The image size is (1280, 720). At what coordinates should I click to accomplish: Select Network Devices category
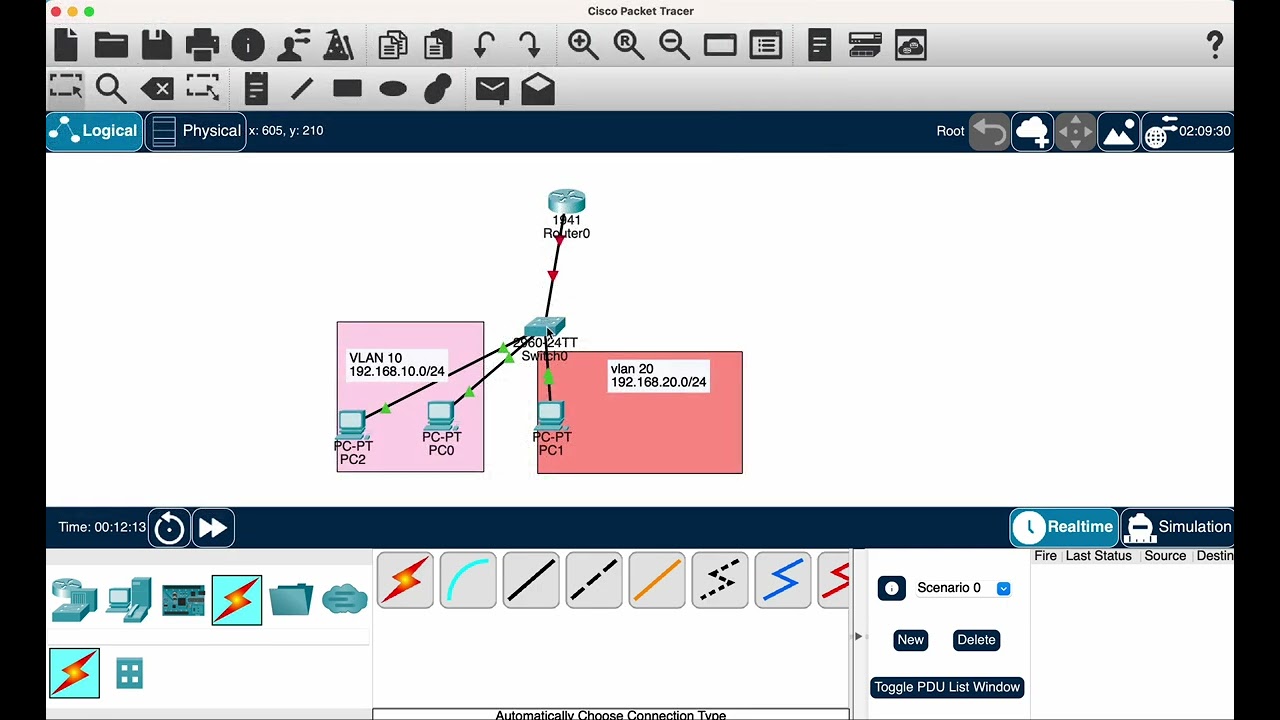click(75, 600)
